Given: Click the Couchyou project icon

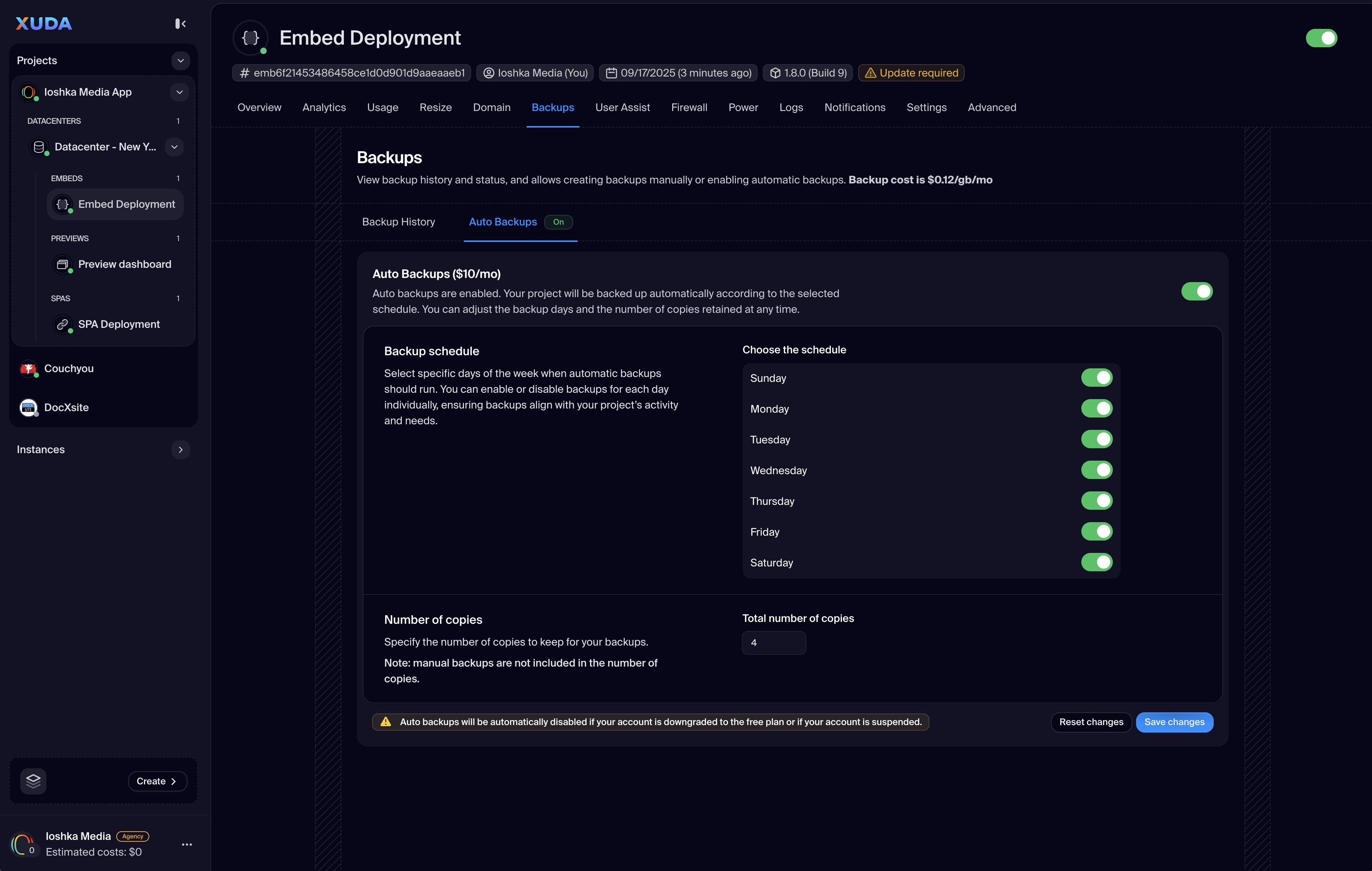Looking at the screenshot, I should 29,369.
